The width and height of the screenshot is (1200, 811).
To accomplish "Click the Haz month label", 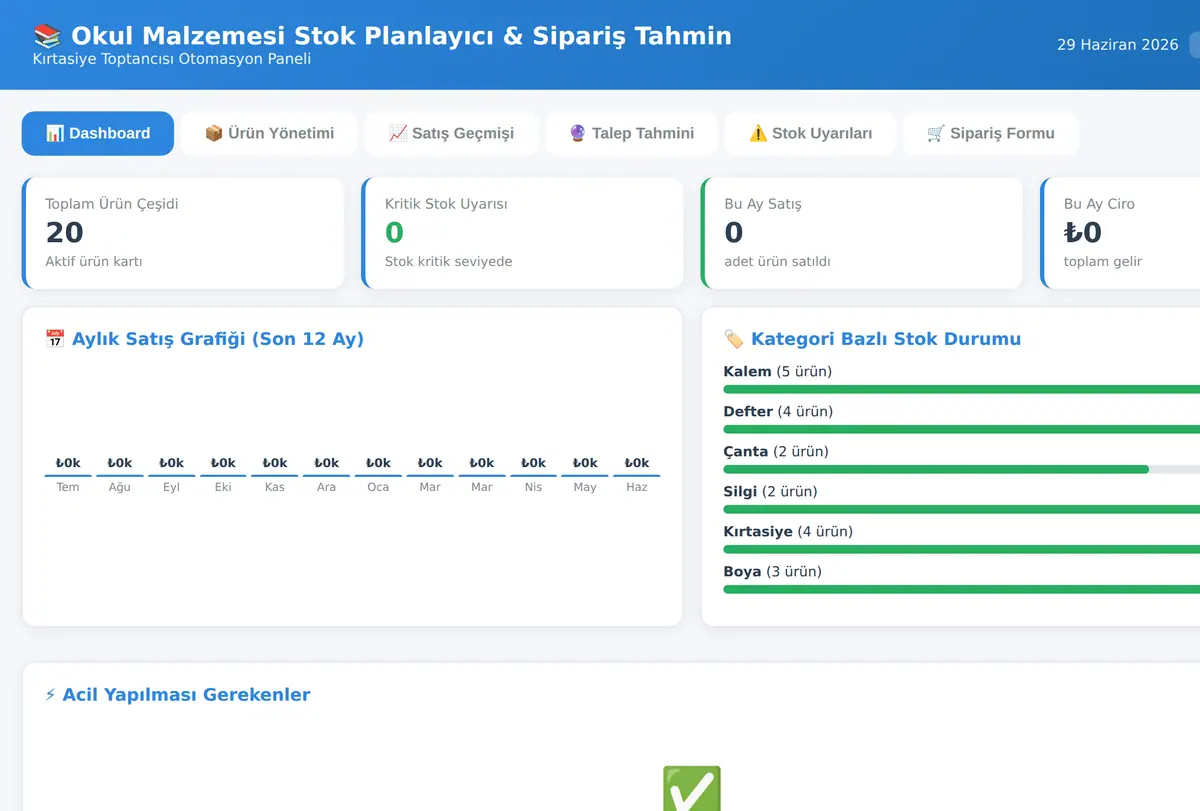I will 637,487.
